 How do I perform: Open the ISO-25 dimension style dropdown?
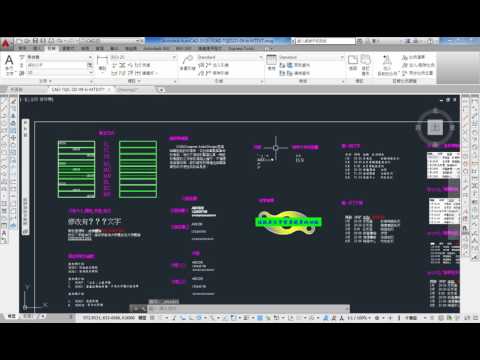pyautogui.click(x=143, y=57)
